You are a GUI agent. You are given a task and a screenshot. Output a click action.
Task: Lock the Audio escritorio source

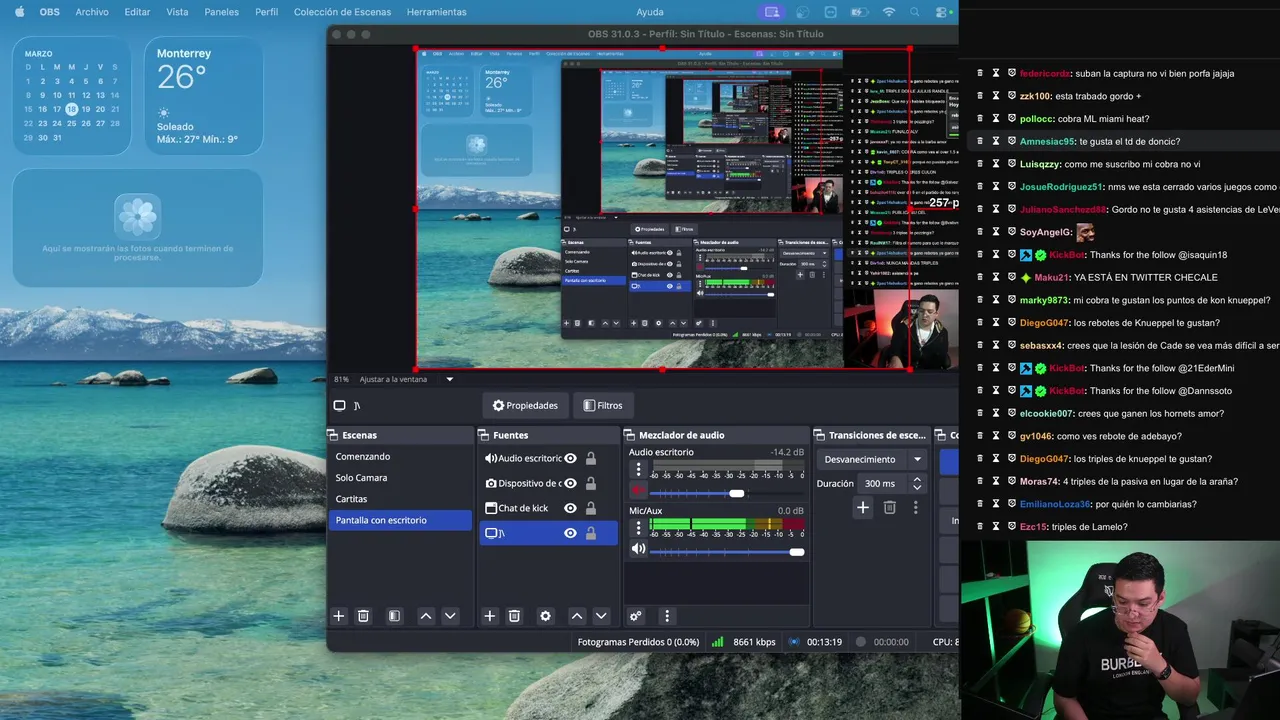point(591,458)
